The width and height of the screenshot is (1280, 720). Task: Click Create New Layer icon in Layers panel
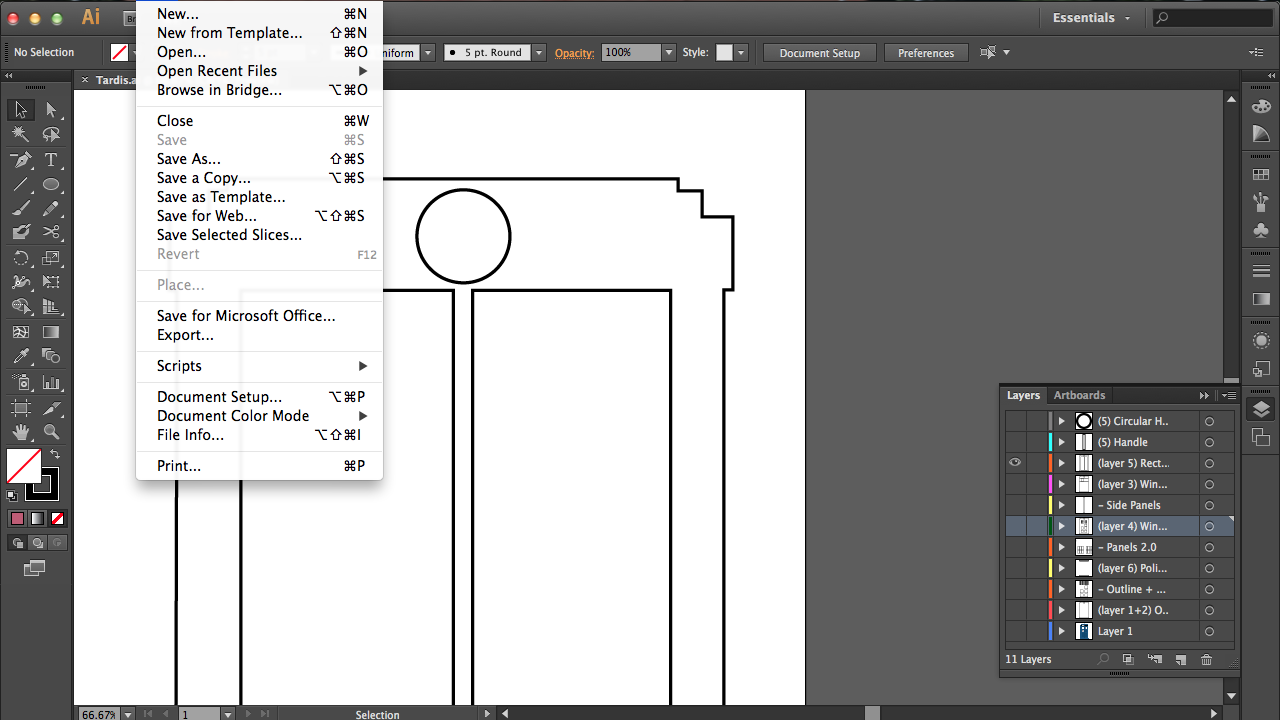coord(1180,660)
